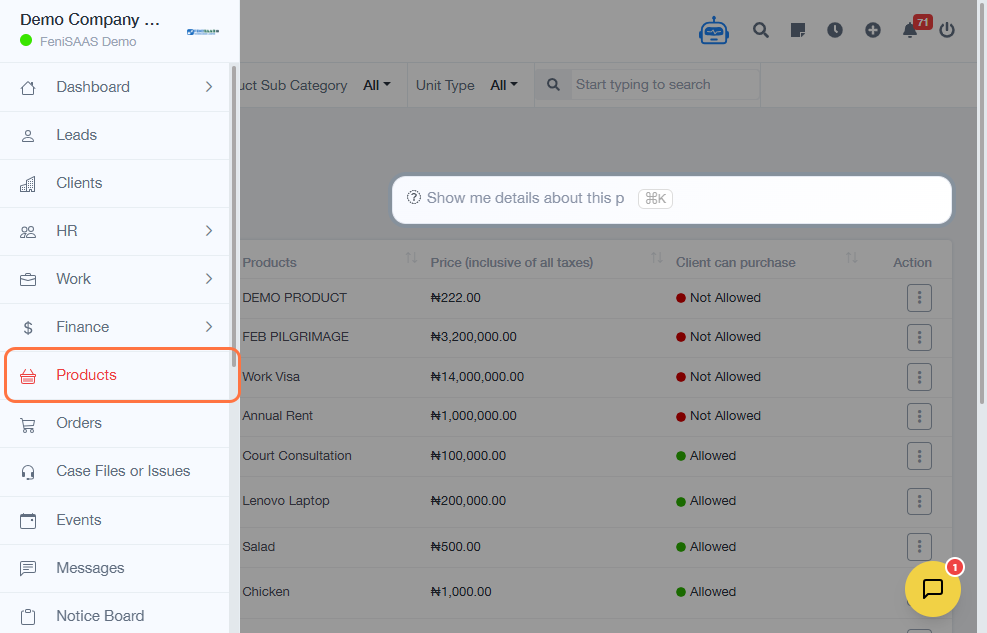The image size is (987, 633).
Task: Click the power logout icon
Action: [x=947, y=30]
